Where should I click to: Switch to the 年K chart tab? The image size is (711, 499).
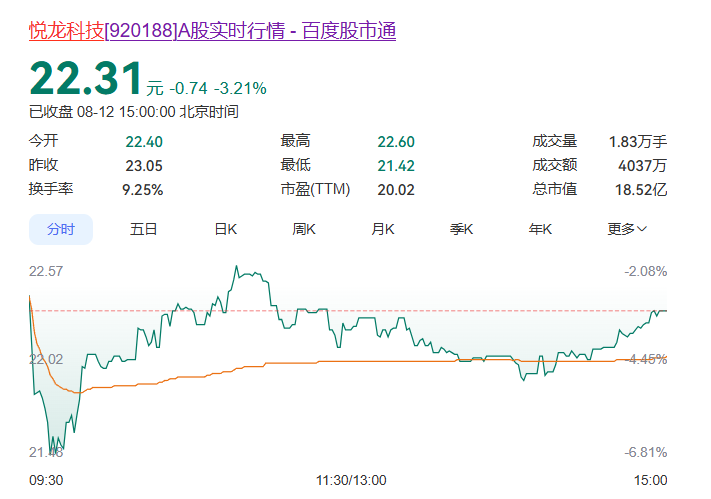[x=540, y=229]
